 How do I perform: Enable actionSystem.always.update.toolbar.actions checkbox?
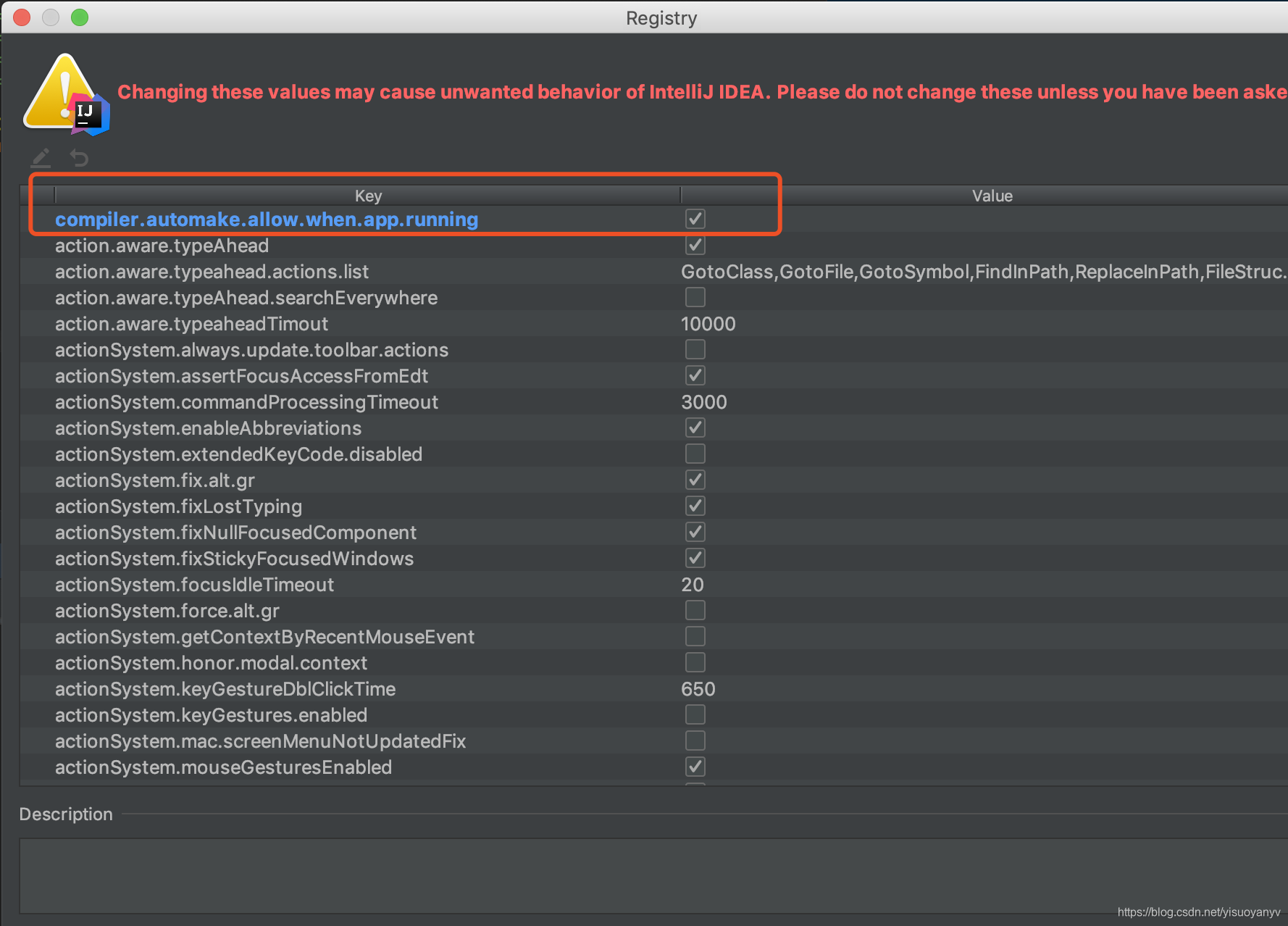pyautogui.click(x=695, y=349)
